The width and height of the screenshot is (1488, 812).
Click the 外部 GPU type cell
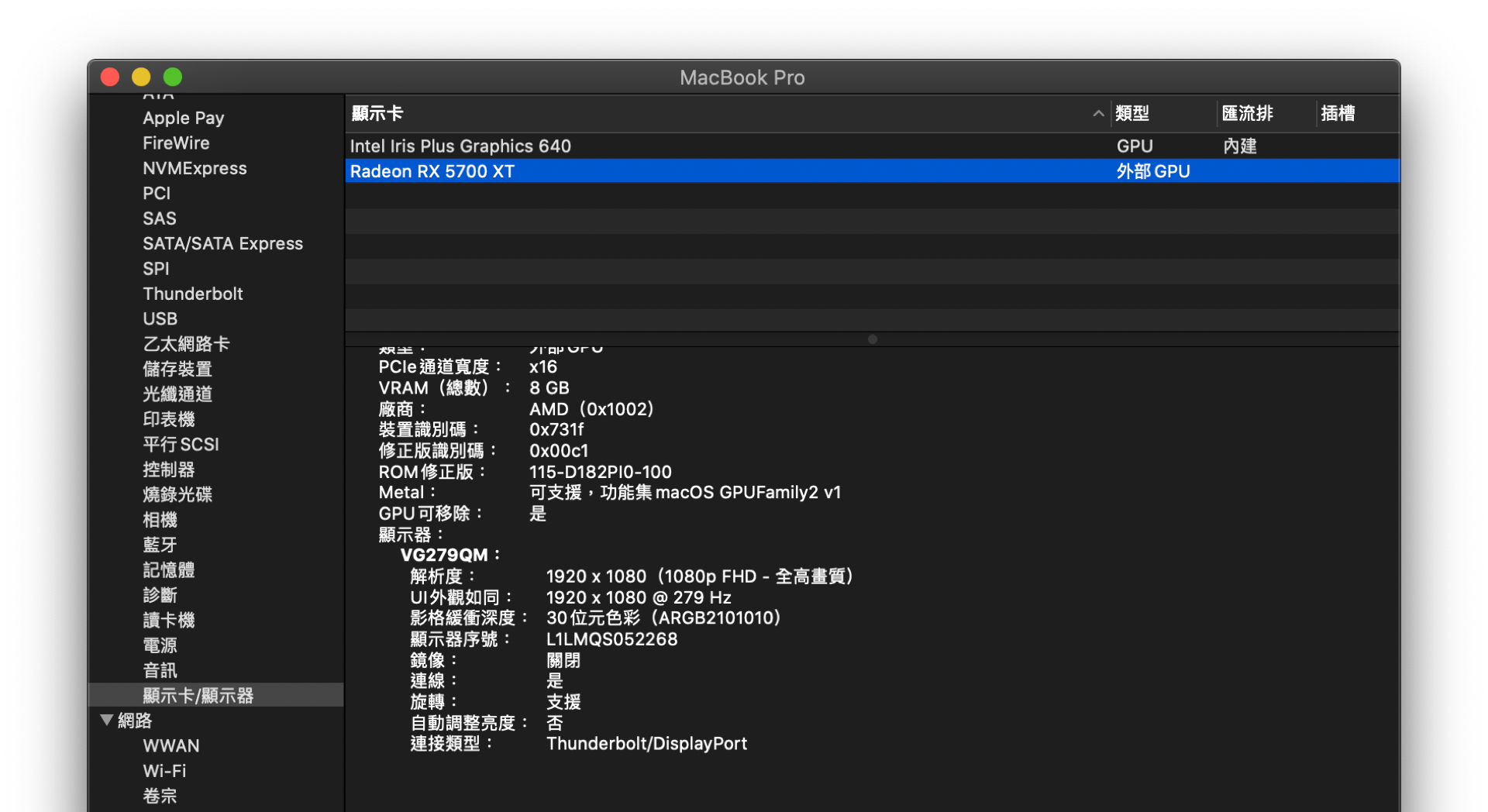1153,171
